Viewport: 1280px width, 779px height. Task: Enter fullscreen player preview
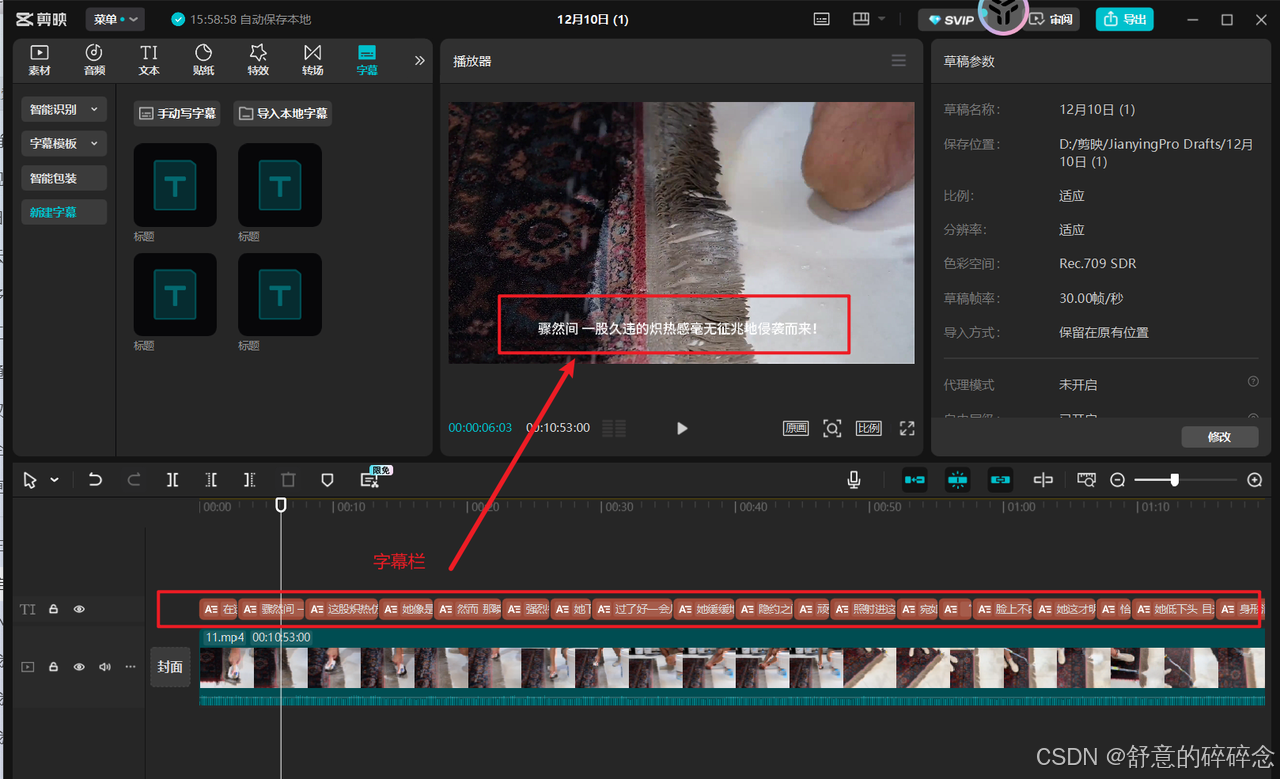(x=907, y=428)
